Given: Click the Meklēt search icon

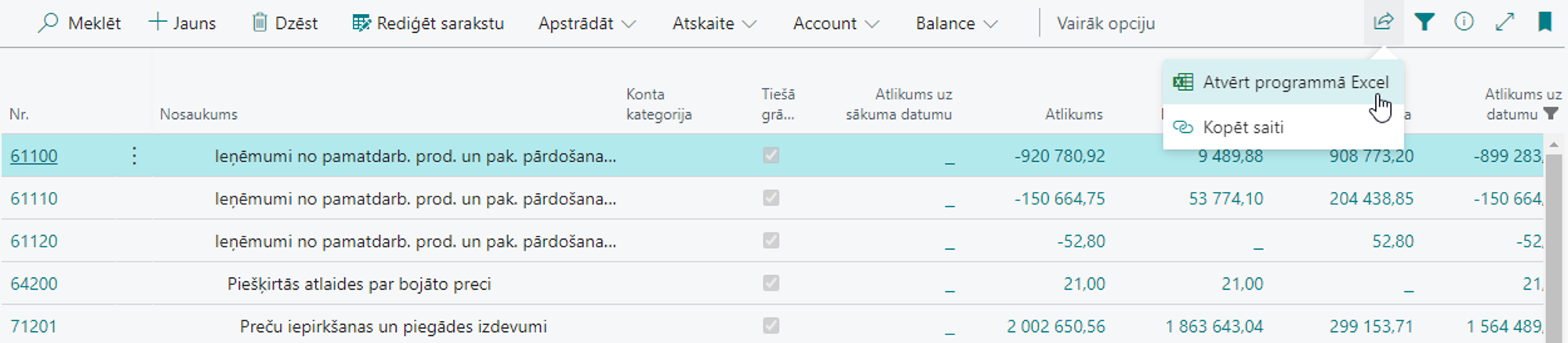Looking at the screenshot, I should [x=49, y=23].
